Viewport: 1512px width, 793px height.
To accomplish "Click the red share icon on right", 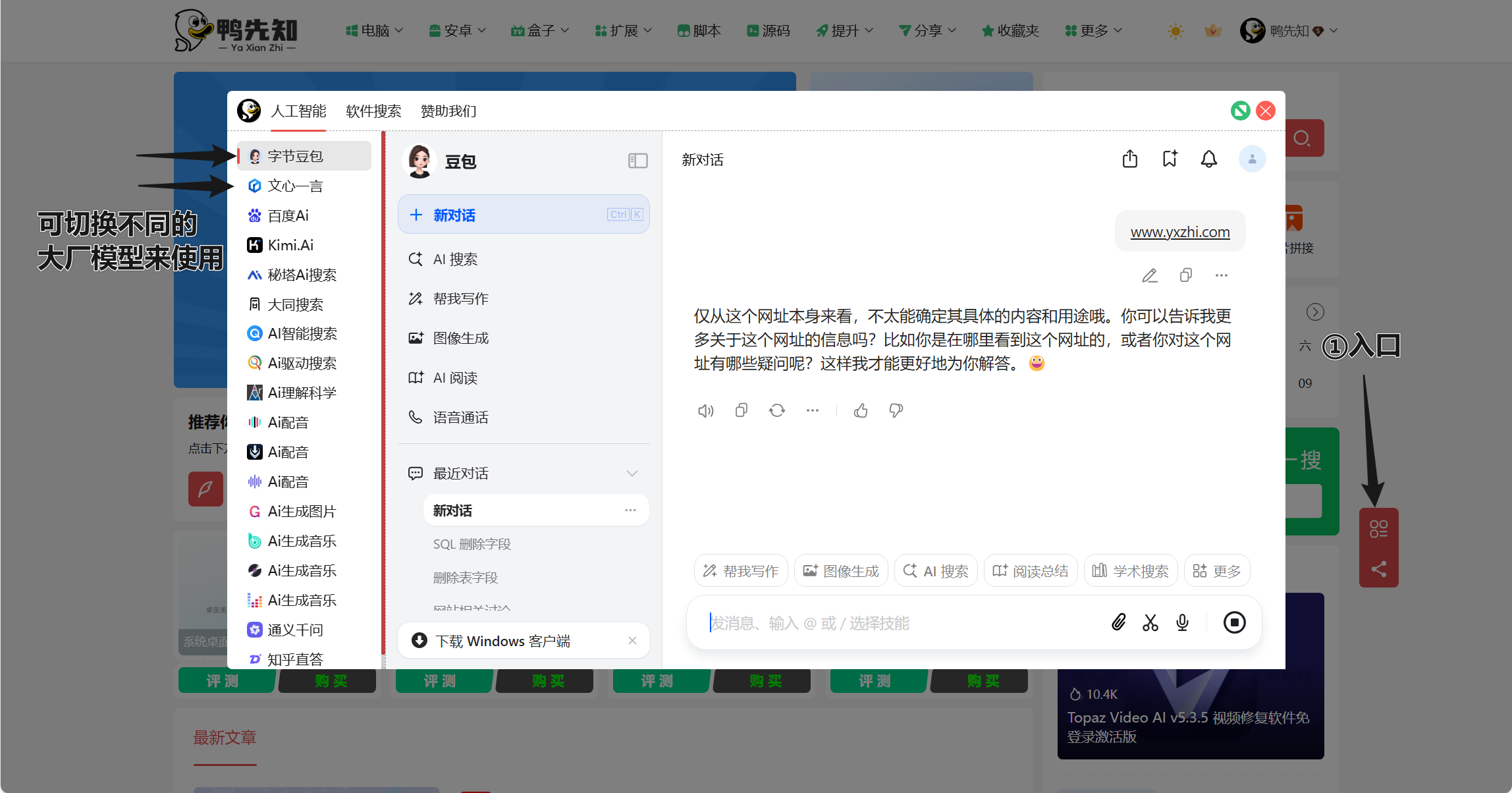I will pos(1379,568).
